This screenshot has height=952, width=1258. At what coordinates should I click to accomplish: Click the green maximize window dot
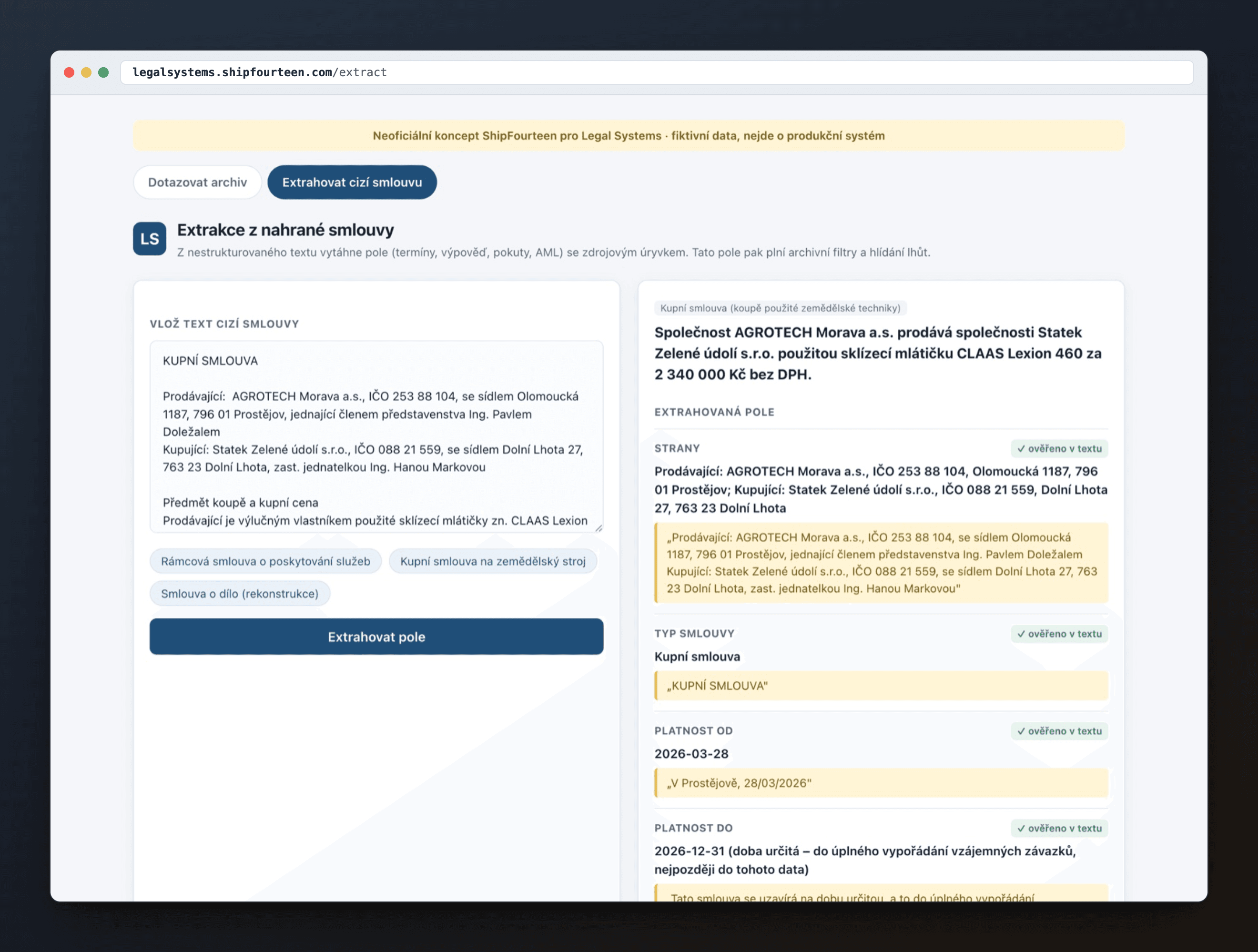click(103, 72)
